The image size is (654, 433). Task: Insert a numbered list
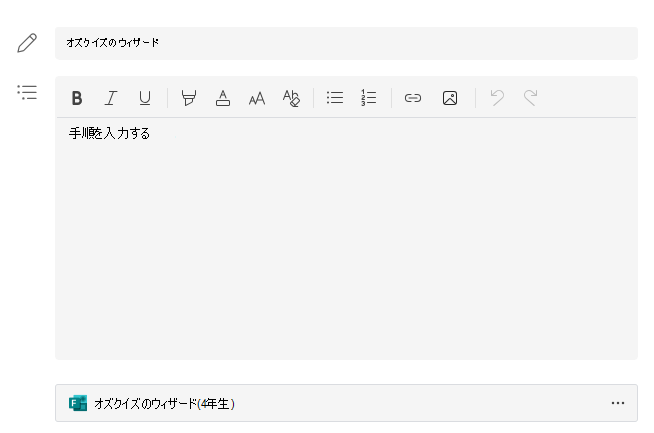(369, 98)
